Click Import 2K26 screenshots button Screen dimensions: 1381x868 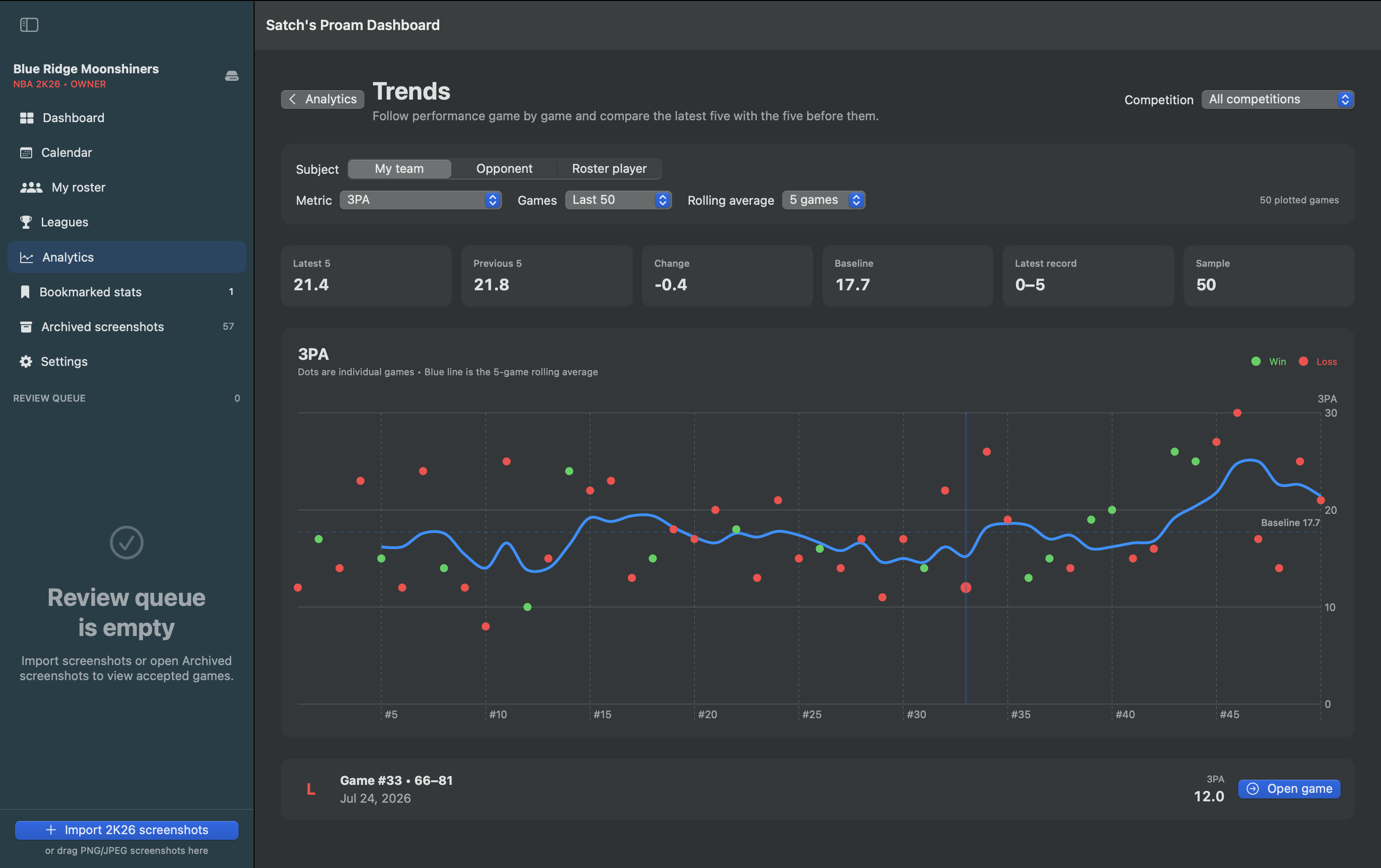127,829
